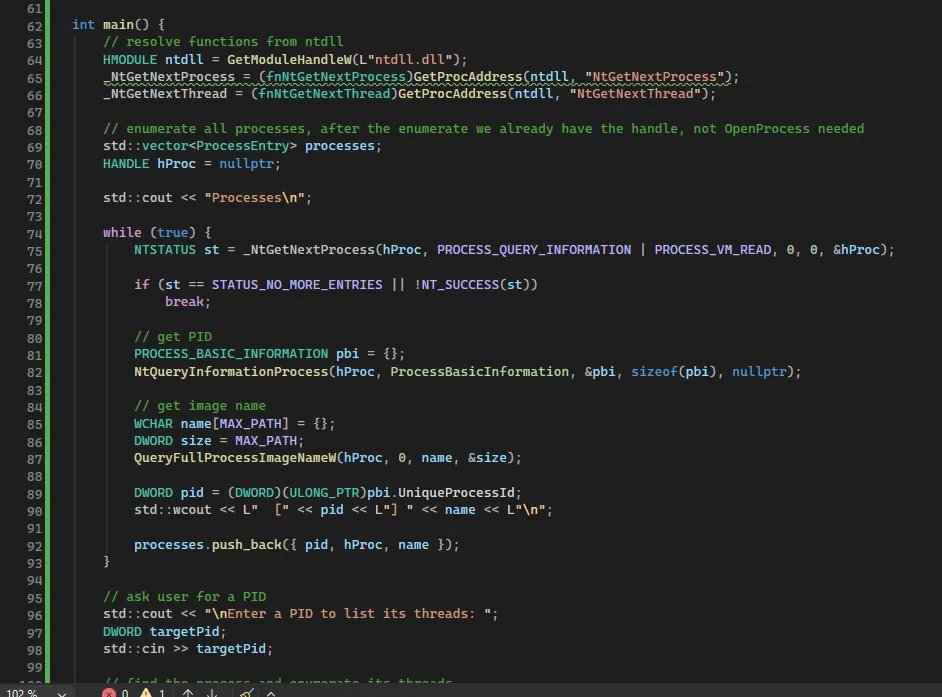Click 'UniqueProcessId' member

tap(457, 493)
